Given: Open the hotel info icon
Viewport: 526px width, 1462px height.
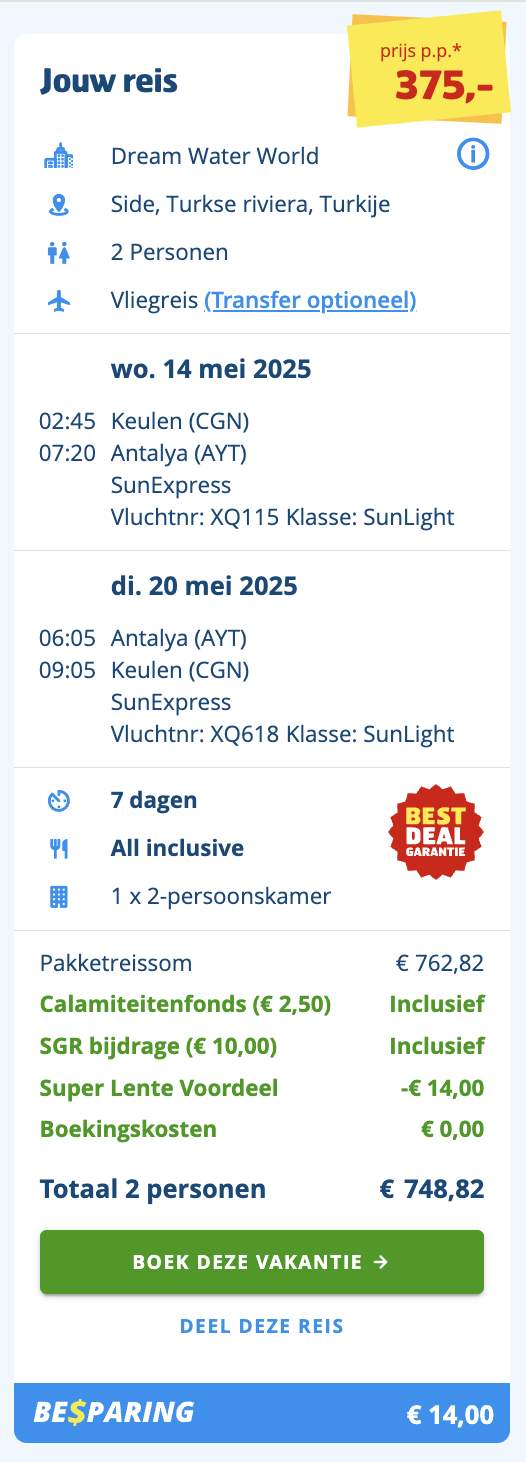Looking at the screenshot, I should tap(473, 155).
